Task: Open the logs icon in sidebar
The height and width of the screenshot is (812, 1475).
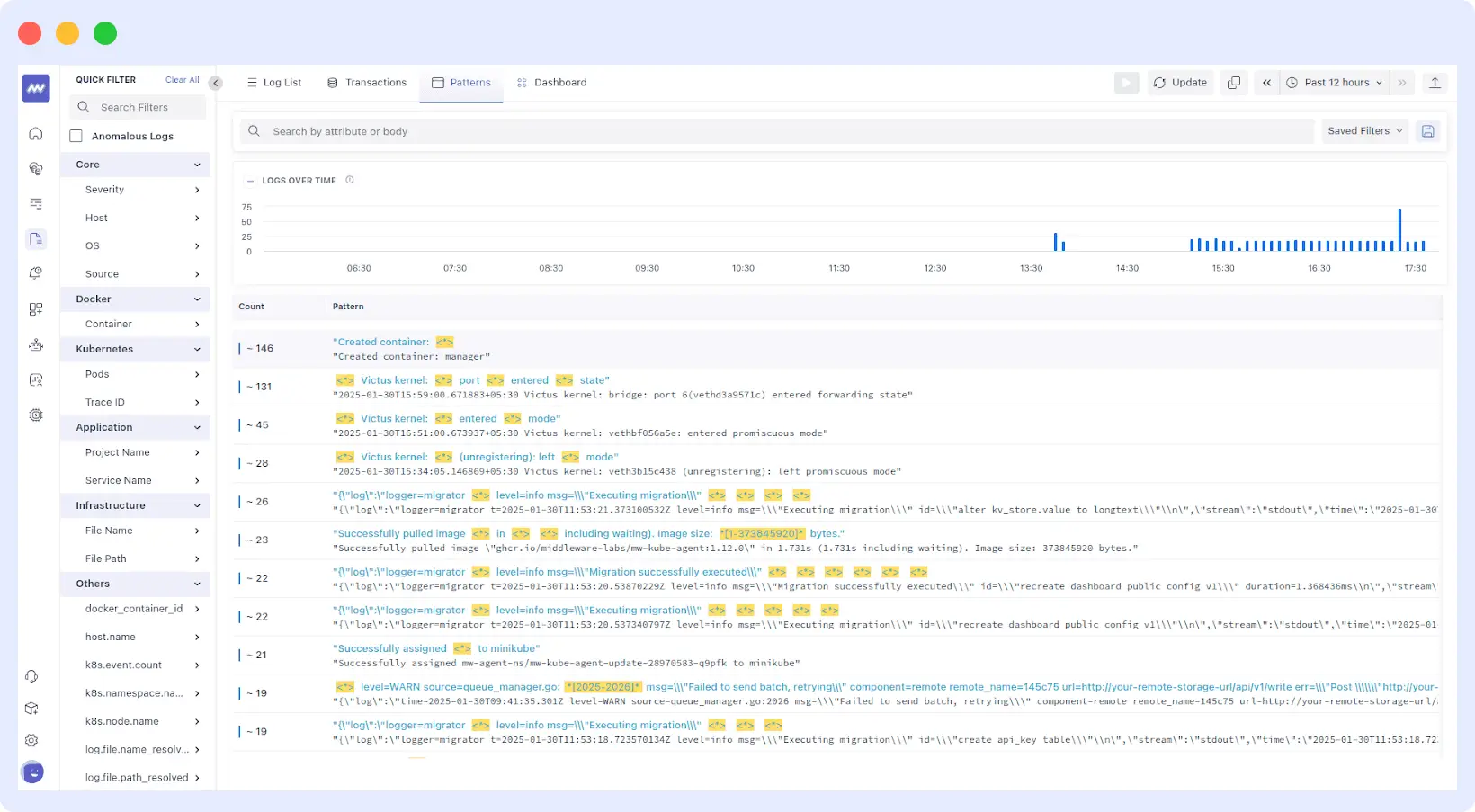Action: click(x=36, y=239)
